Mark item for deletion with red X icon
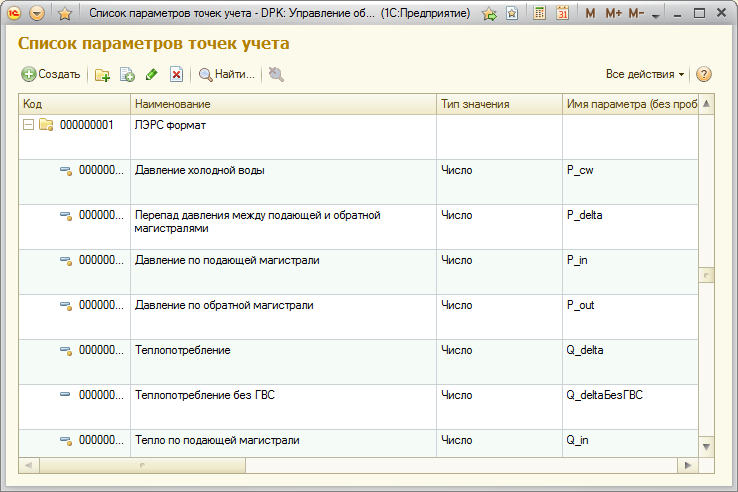 [176, 74]
